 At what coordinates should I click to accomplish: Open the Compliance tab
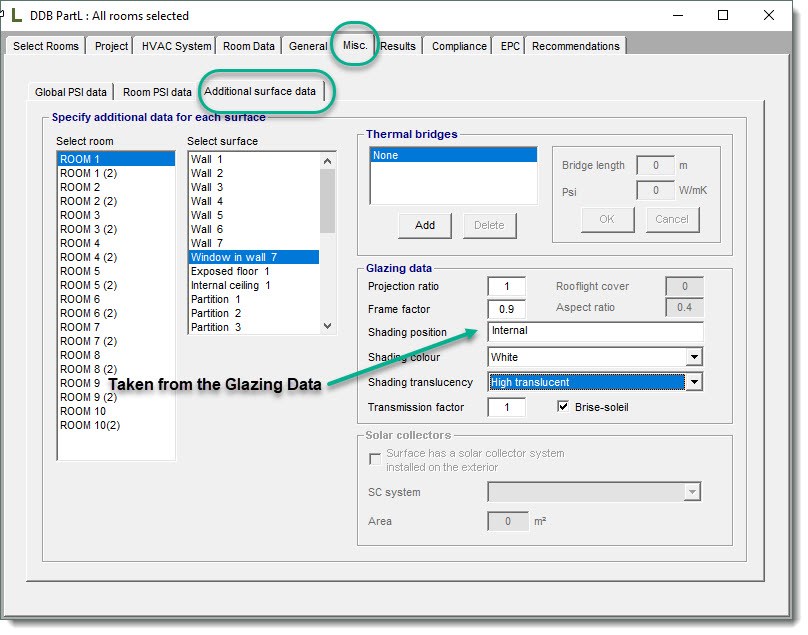click(x=459, y=46)
